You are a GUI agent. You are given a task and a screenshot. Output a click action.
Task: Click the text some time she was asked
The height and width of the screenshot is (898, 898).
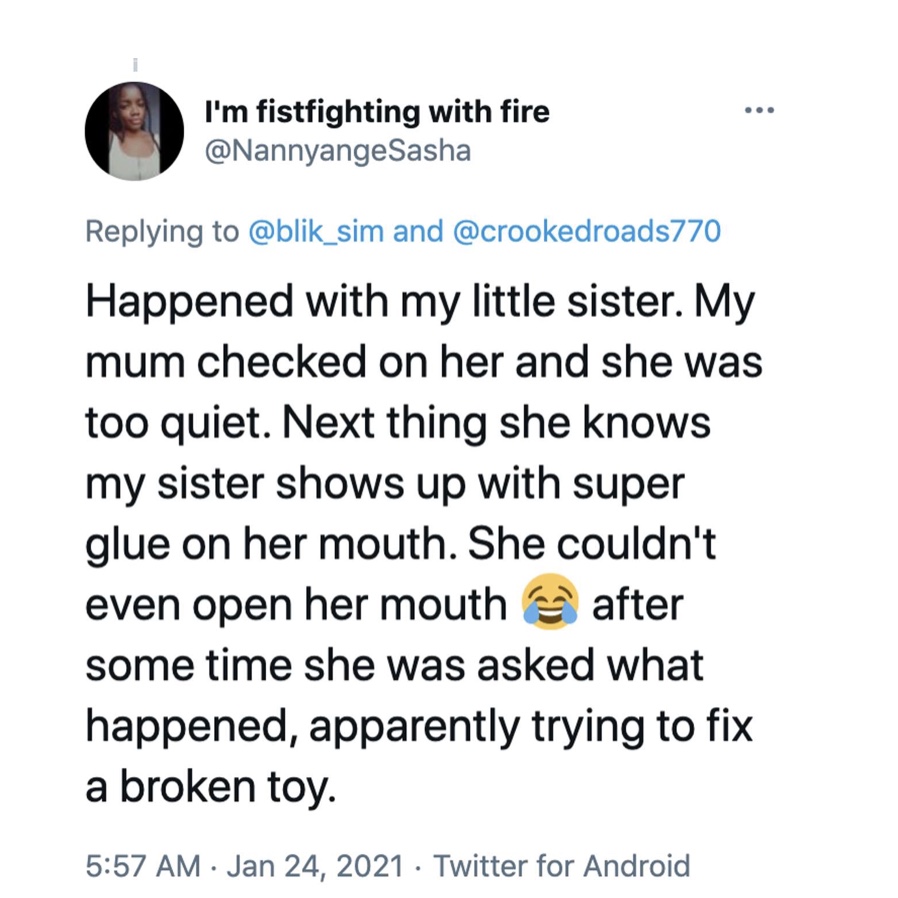tap(340, 664)
